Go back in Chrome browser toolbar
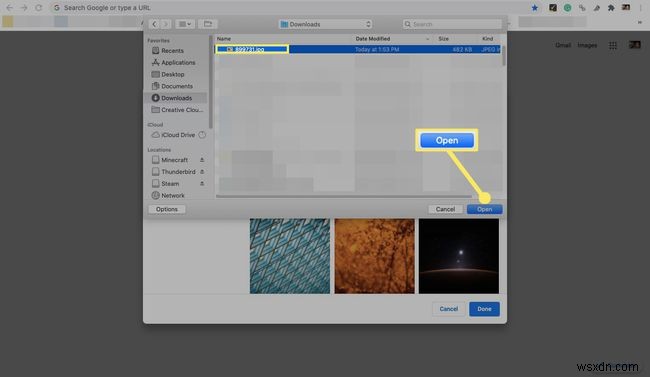This screenshot has width=650, height=377. tap(9, 7)
